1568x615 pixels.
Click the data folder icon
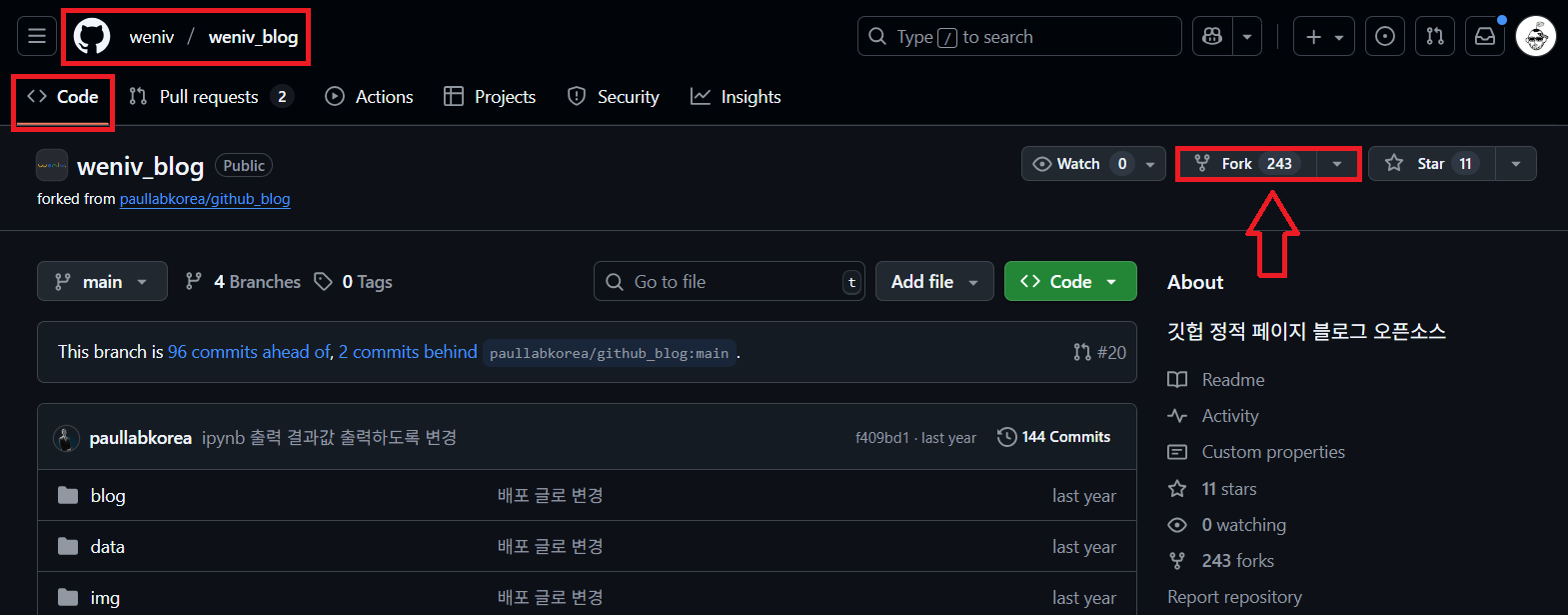pyautogui.click(x=68, y=547)
